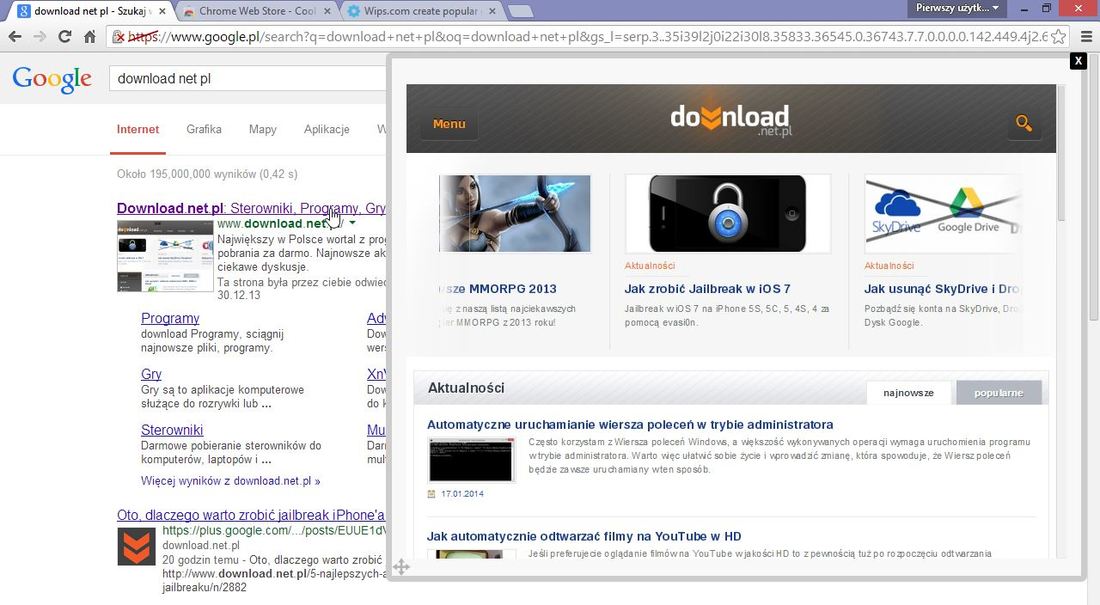The width and height of the screenshot is (1100, 605).
Task: Open the Sterowniki sitelink
Action: [172, 430]
